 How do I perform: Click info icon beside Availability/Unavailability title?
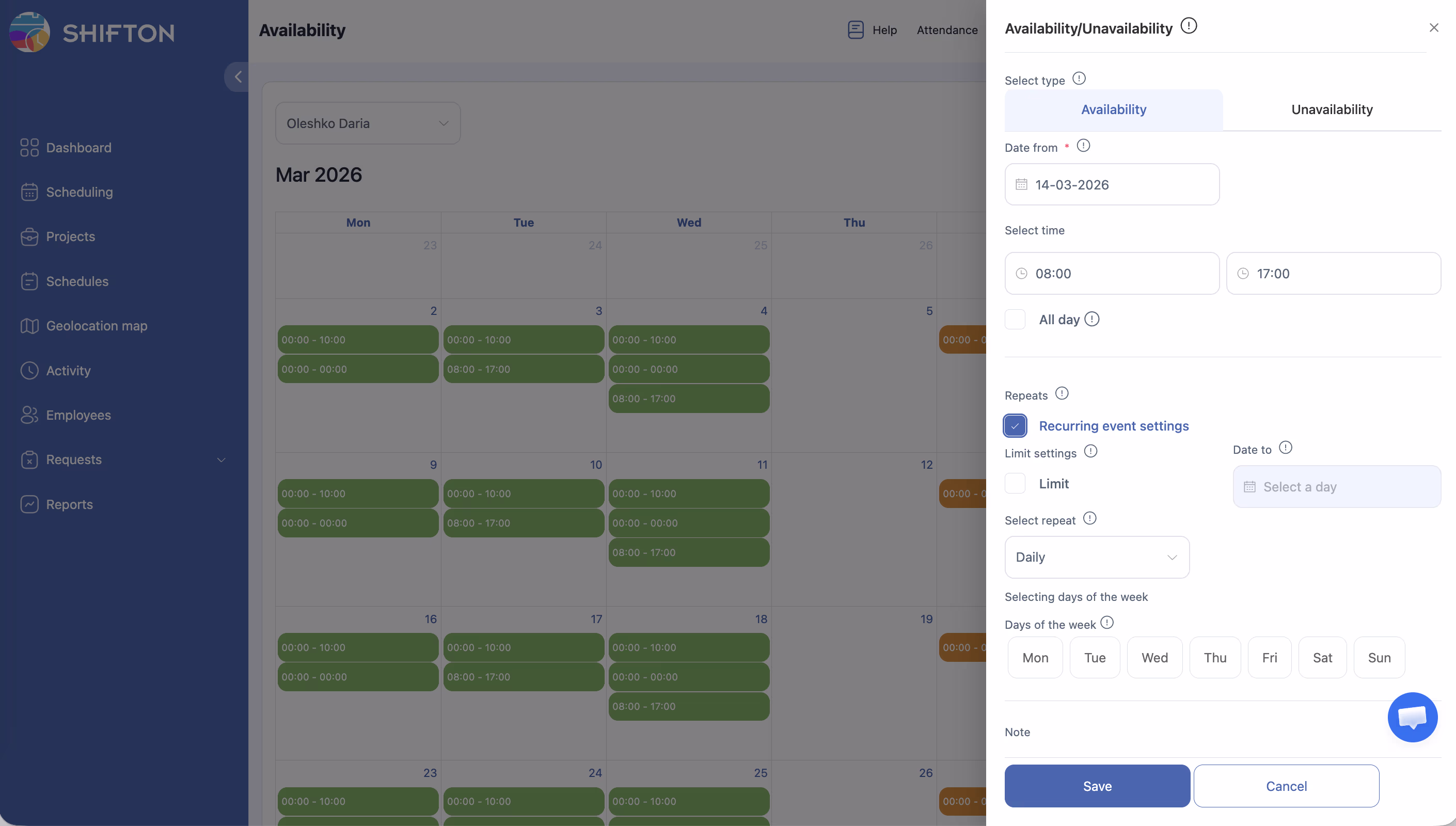tap(1189, 26)
